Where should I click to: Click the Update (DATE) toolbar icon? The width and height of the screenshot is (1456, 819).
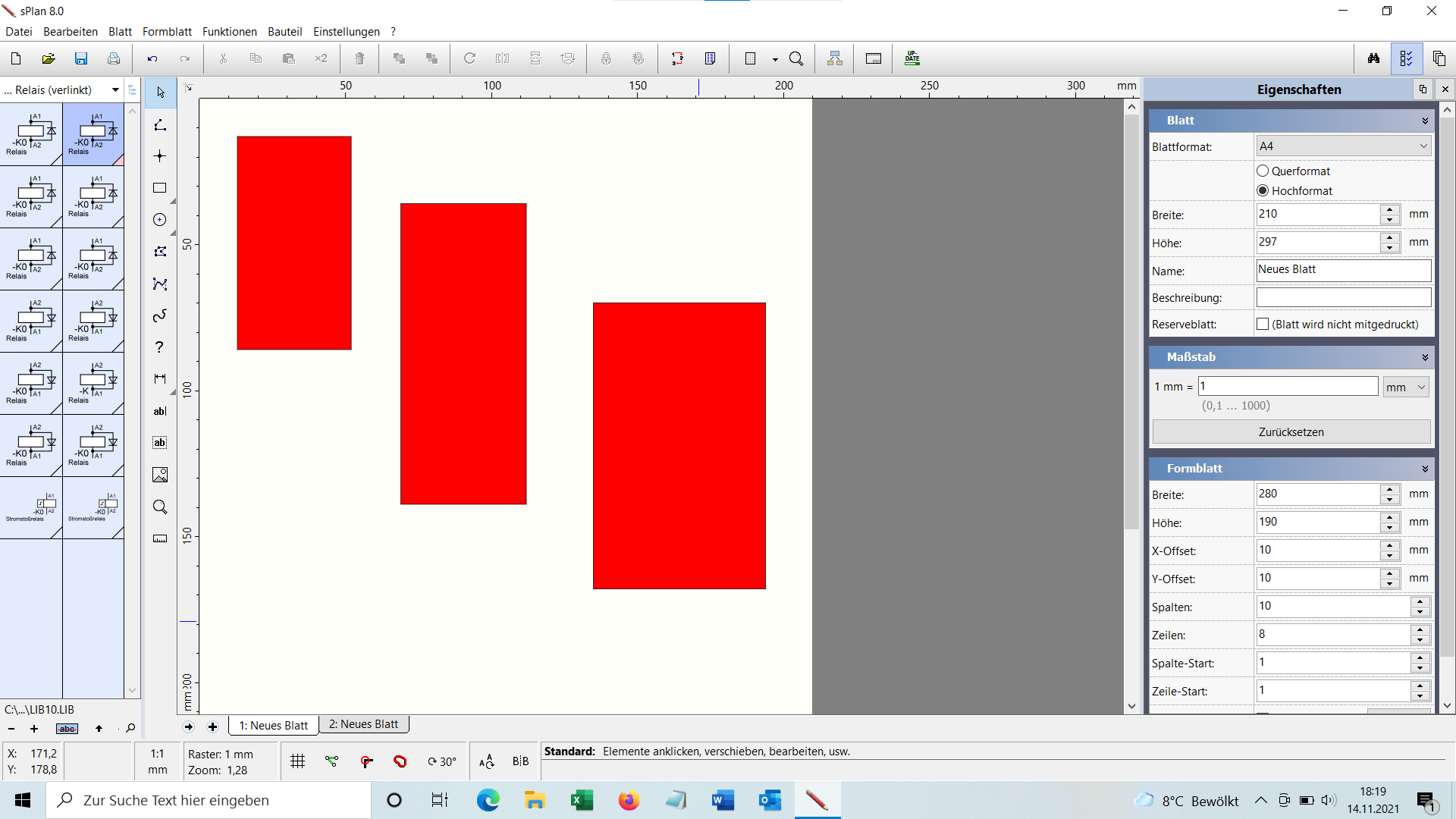[x=912, y=58]
